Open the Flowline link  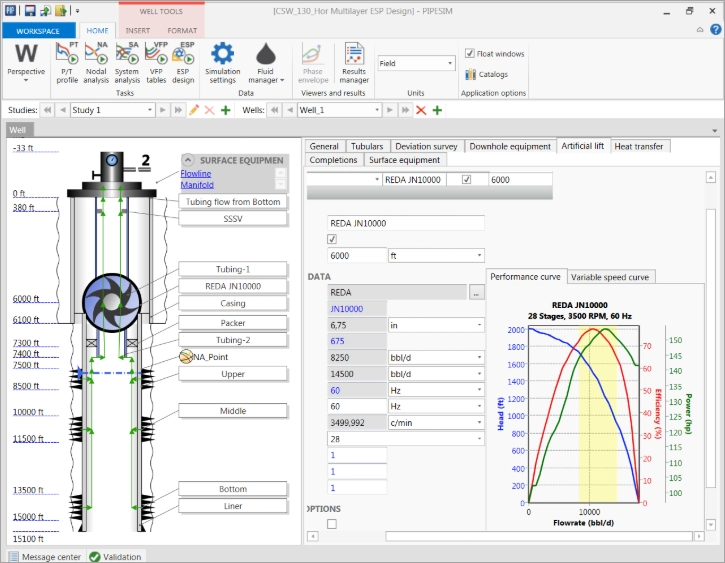[x=196, y=173]
